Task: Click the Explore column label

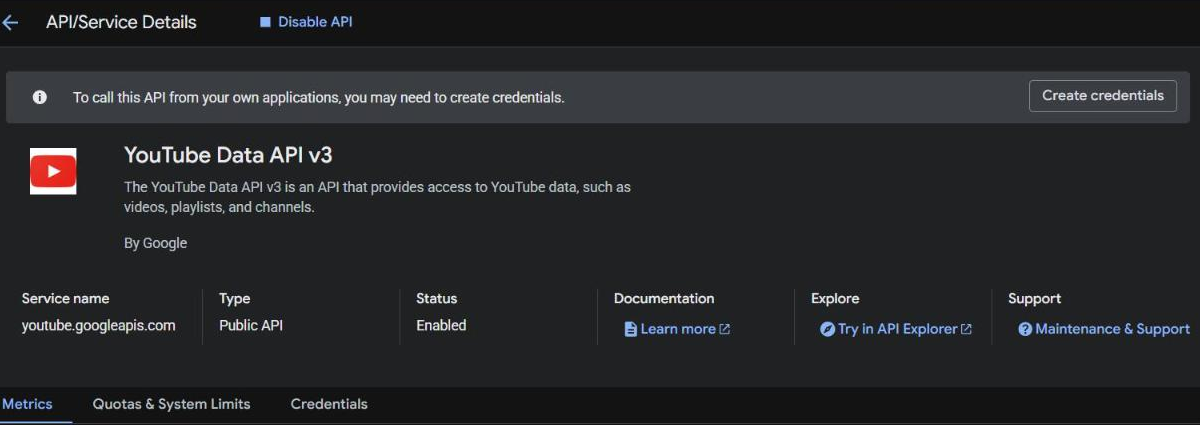Action: pyautogui.click(x=835, y=299)
